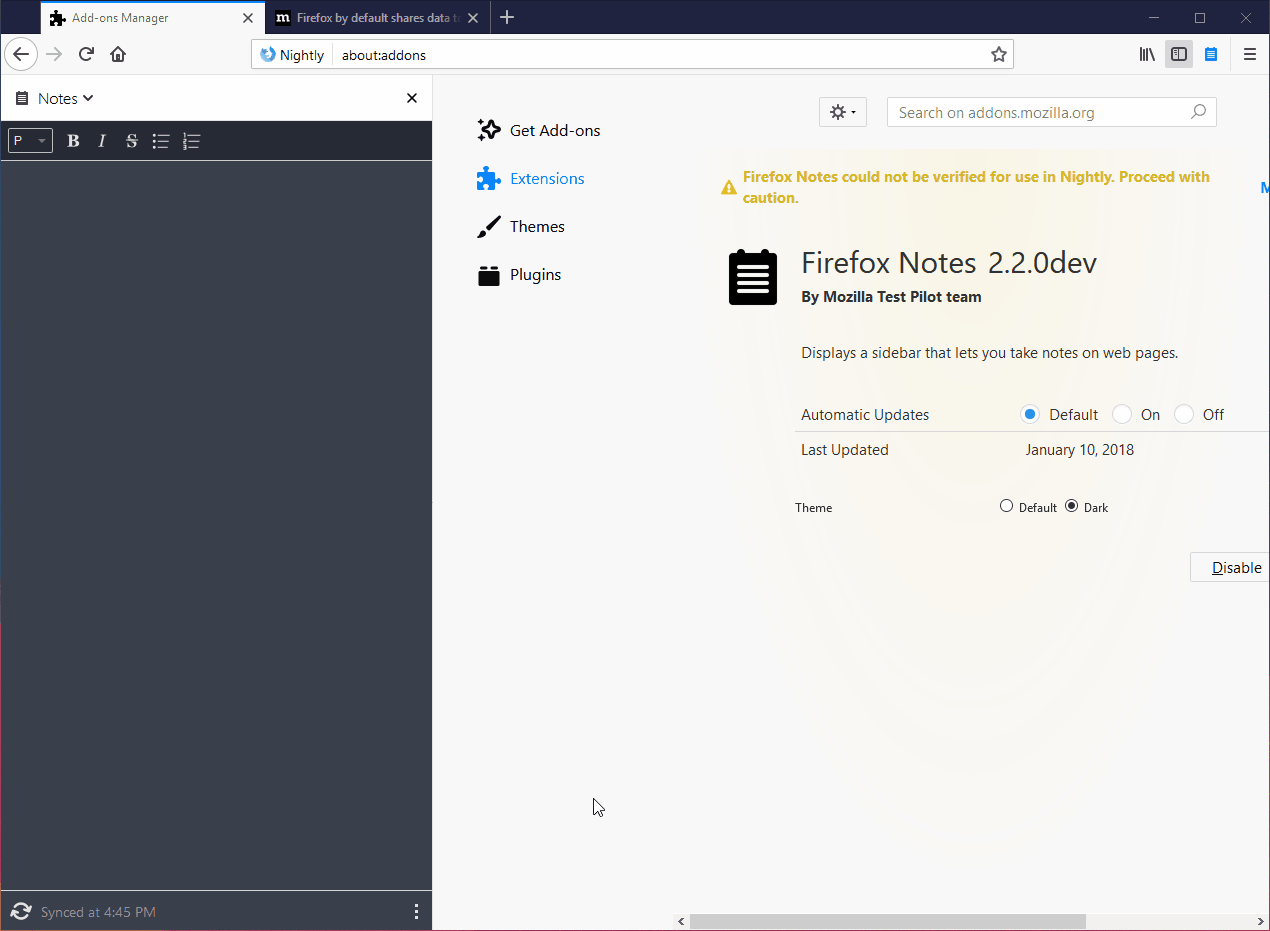Screen dimensions: 1270x931
Task: Click in the empty notes editor area
Action: [x=216, y=524]
